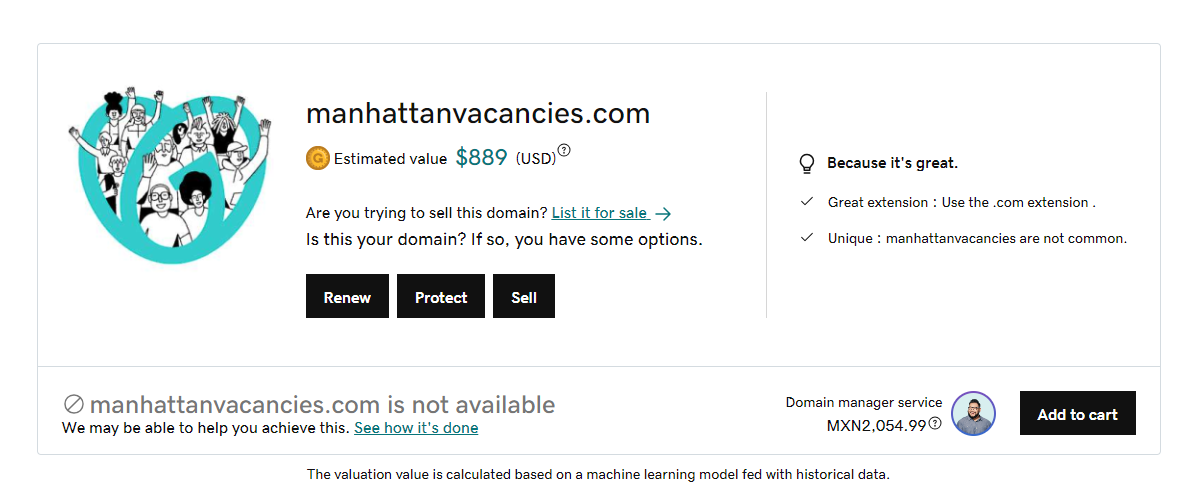Image resolution: width=1202 pixels, height=504 pixels.
Task: Click the help icon next to MXN2,054.99
Action: pyautogui.click(x=935, y=424)
